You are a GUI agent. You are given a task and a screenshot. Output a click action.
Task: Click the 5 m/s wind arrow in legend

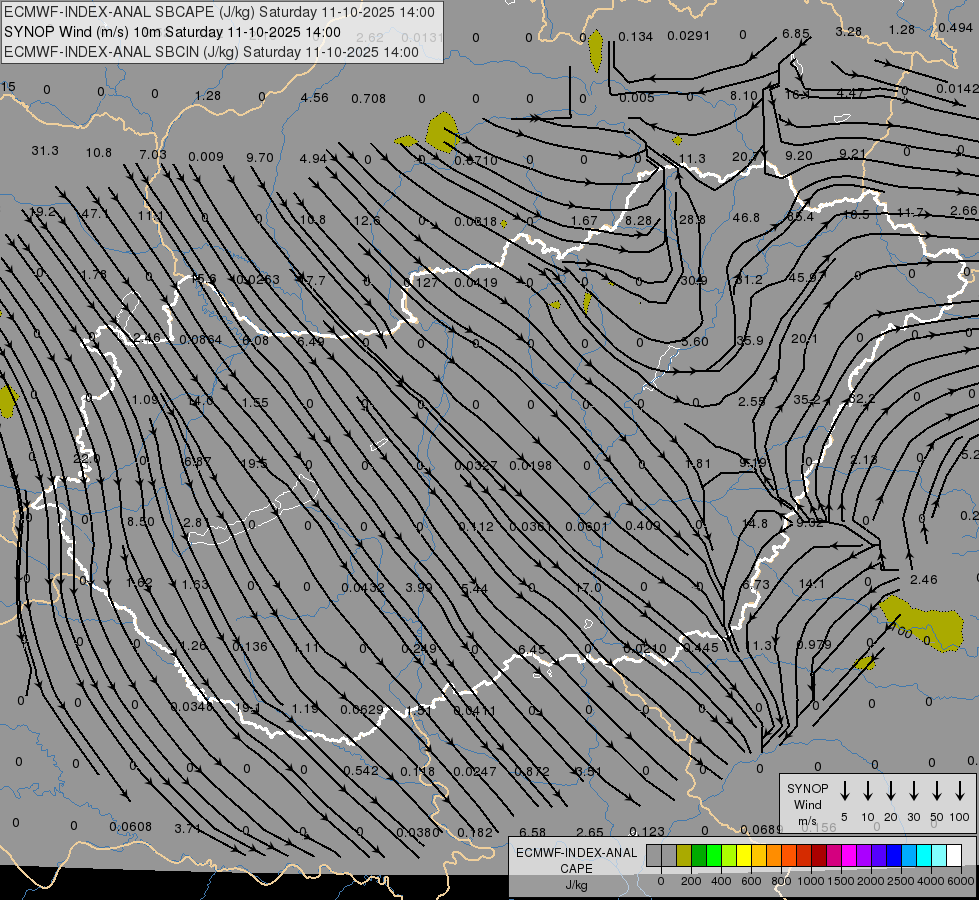click(845, 791)
